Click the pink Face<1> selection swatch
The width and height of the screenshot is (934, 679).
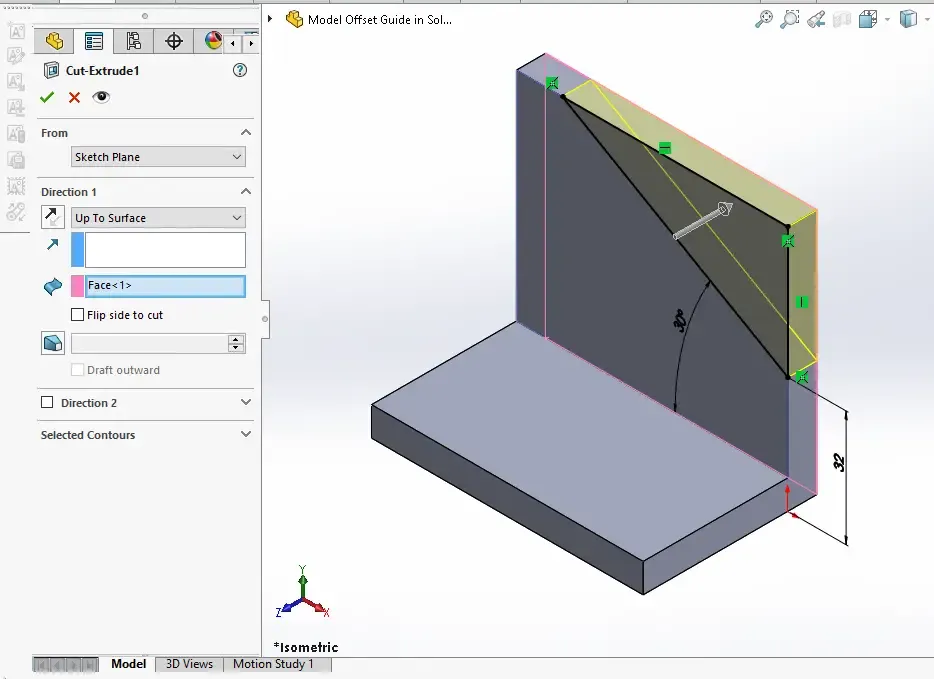pos(77,286)
